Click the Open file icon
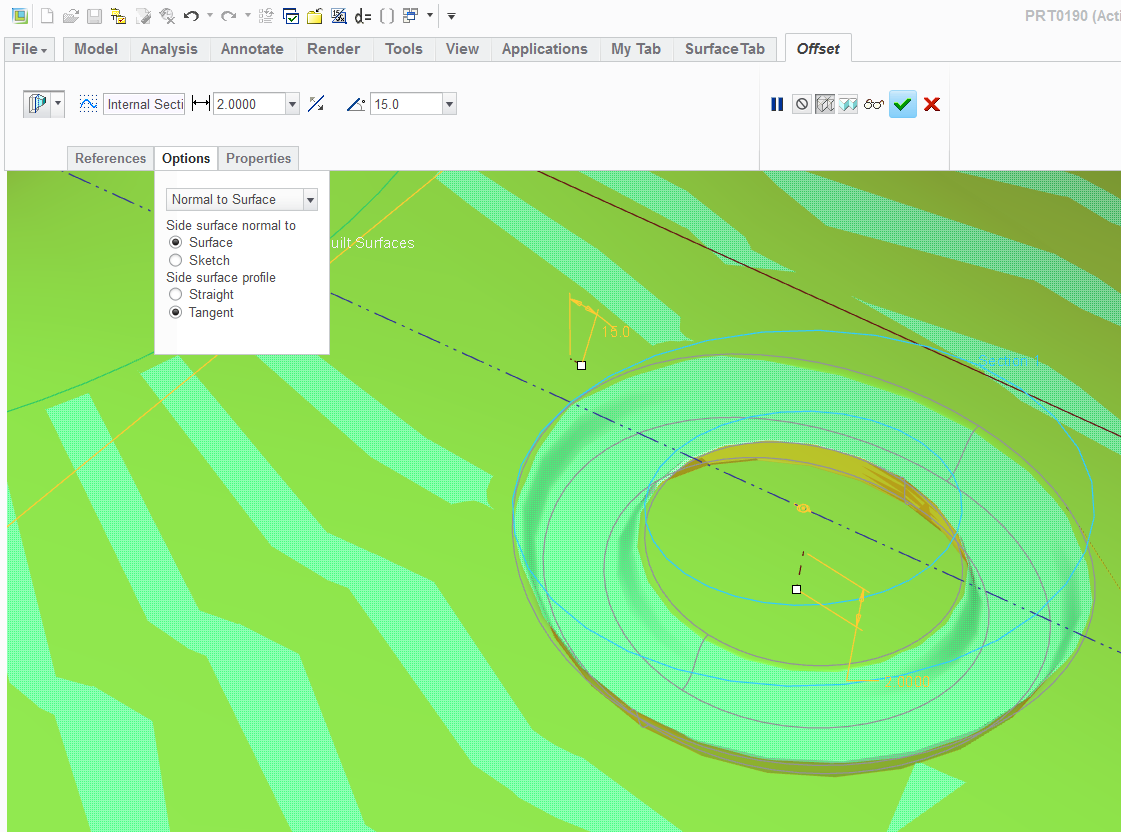 coord(70,16)
